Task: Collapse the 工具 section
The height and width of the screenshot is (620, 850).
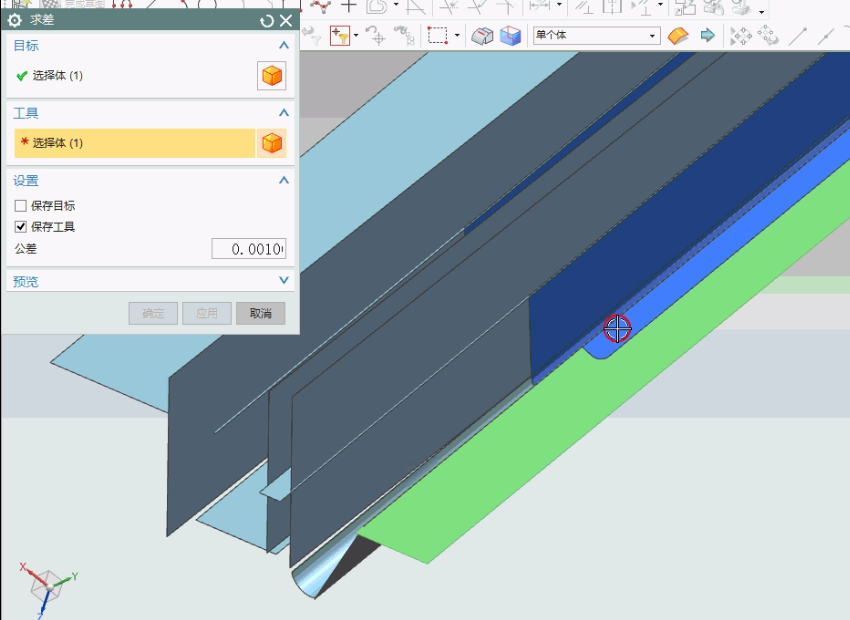Action: (x=284, y=113)
